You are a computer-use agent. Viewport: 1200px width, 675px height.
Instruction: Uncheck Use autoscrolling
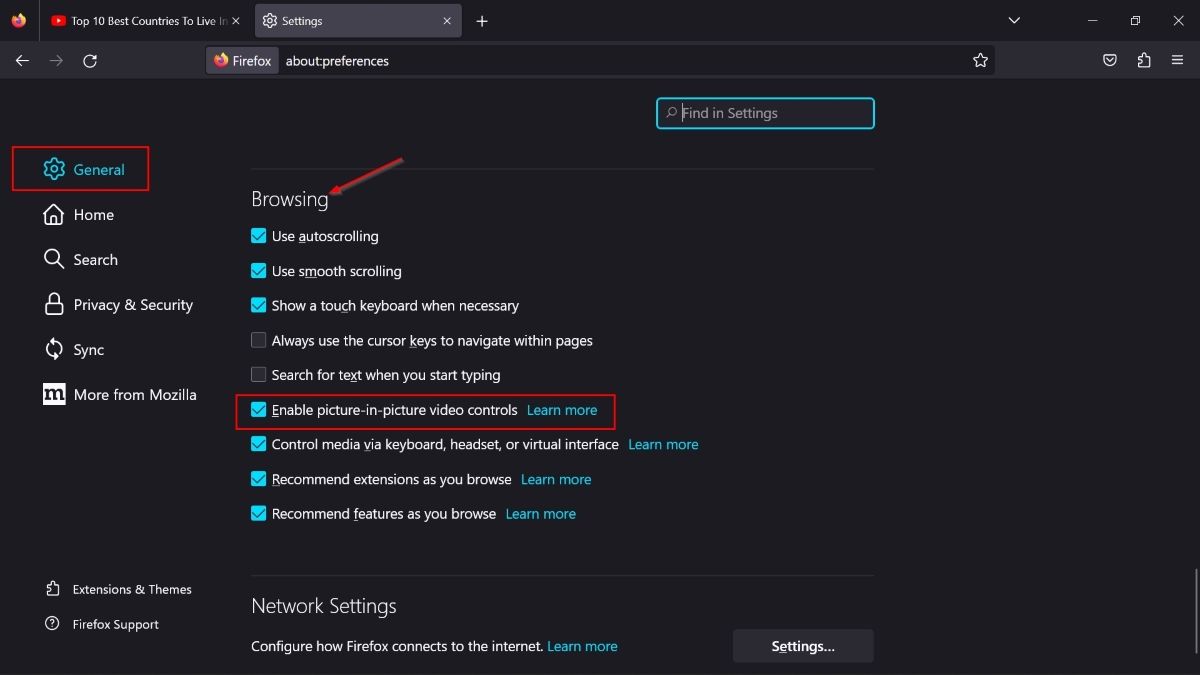[x=258, y=236]
